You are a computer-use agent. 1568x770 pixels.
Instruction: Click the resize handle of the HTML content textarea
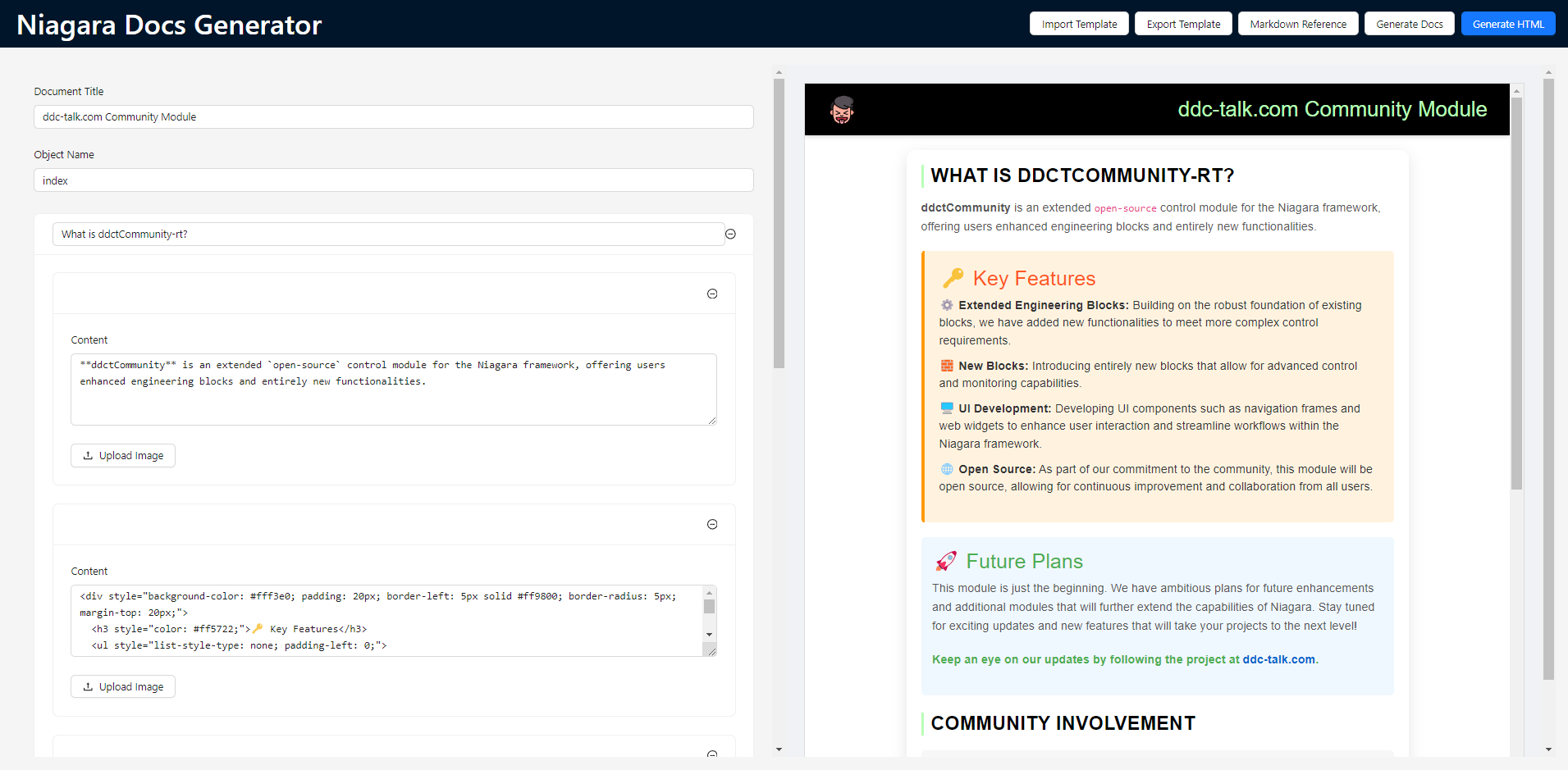710,650
